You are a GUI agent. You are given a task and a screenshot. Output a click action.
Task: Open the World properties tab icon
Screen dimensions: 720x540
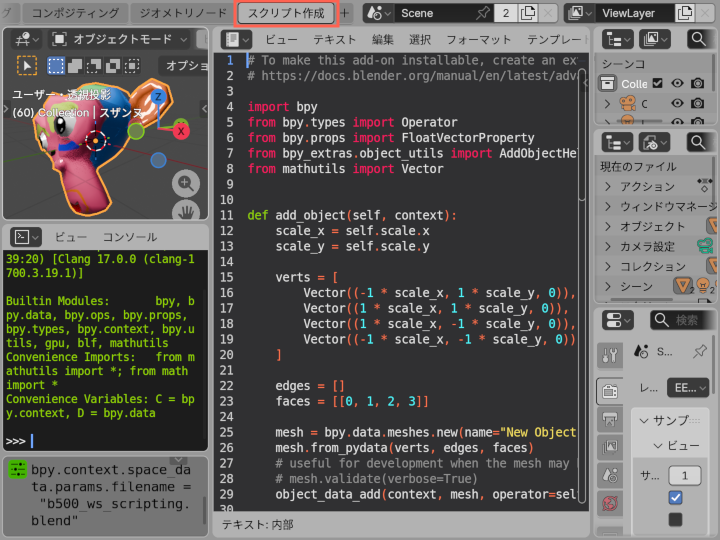(x=610, y=504)
